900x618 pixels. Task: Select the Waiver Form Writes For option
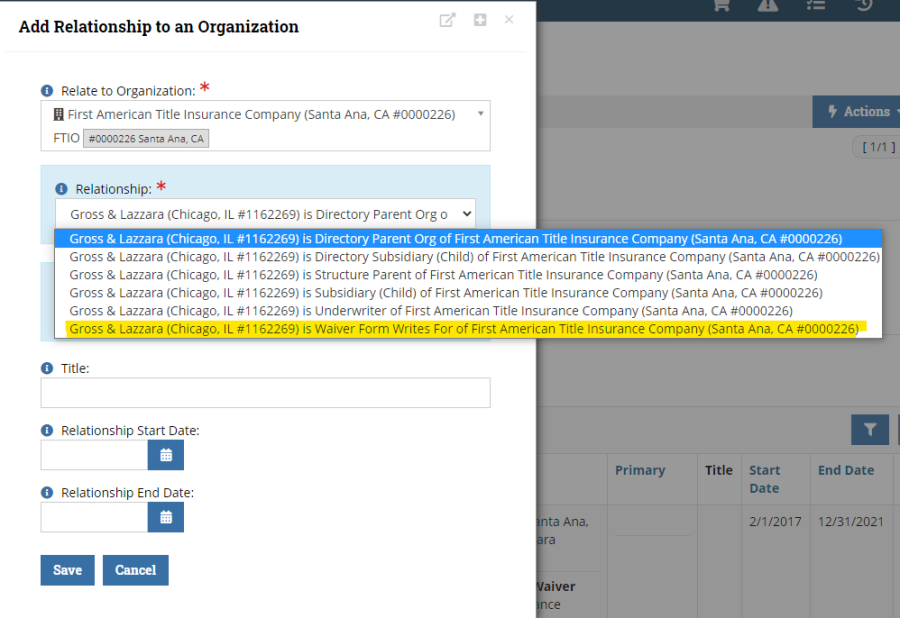click(x=468, y=329)
